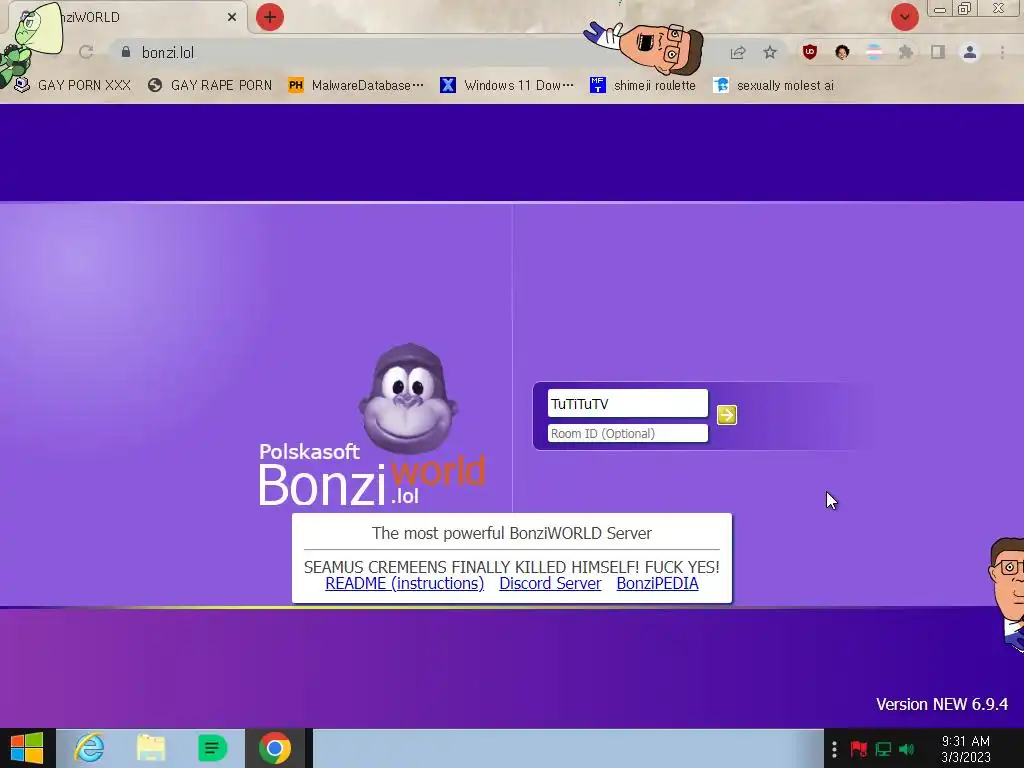Open the uBlock Origin extension
Image resolution: width=1024 pixels, height=768 pixels.
[x=810, y=52]
